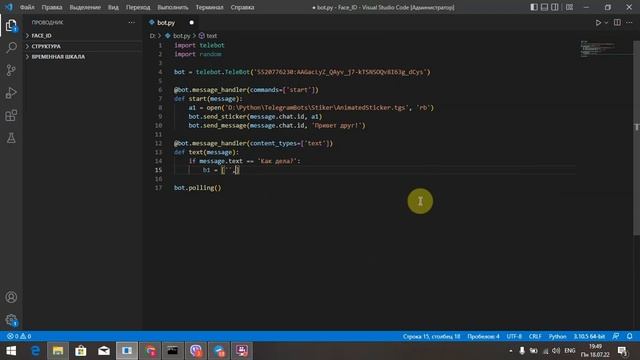Toggle secondary side bar visibility
Image resolution: width=640 pixels, height=360 pixels.
[555, 7]
